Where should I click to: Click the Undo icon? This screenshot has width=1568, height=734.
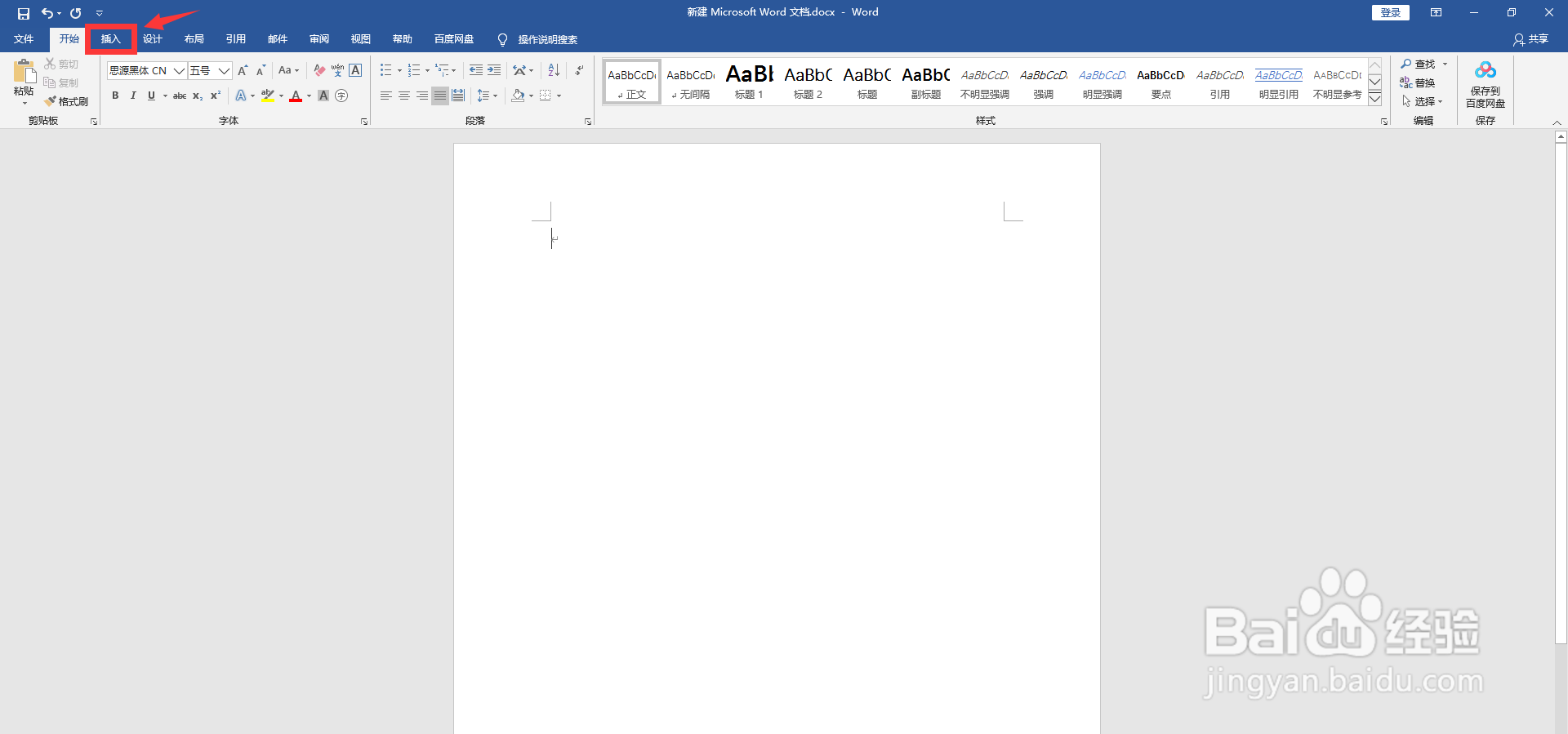(x=47, y=13)
